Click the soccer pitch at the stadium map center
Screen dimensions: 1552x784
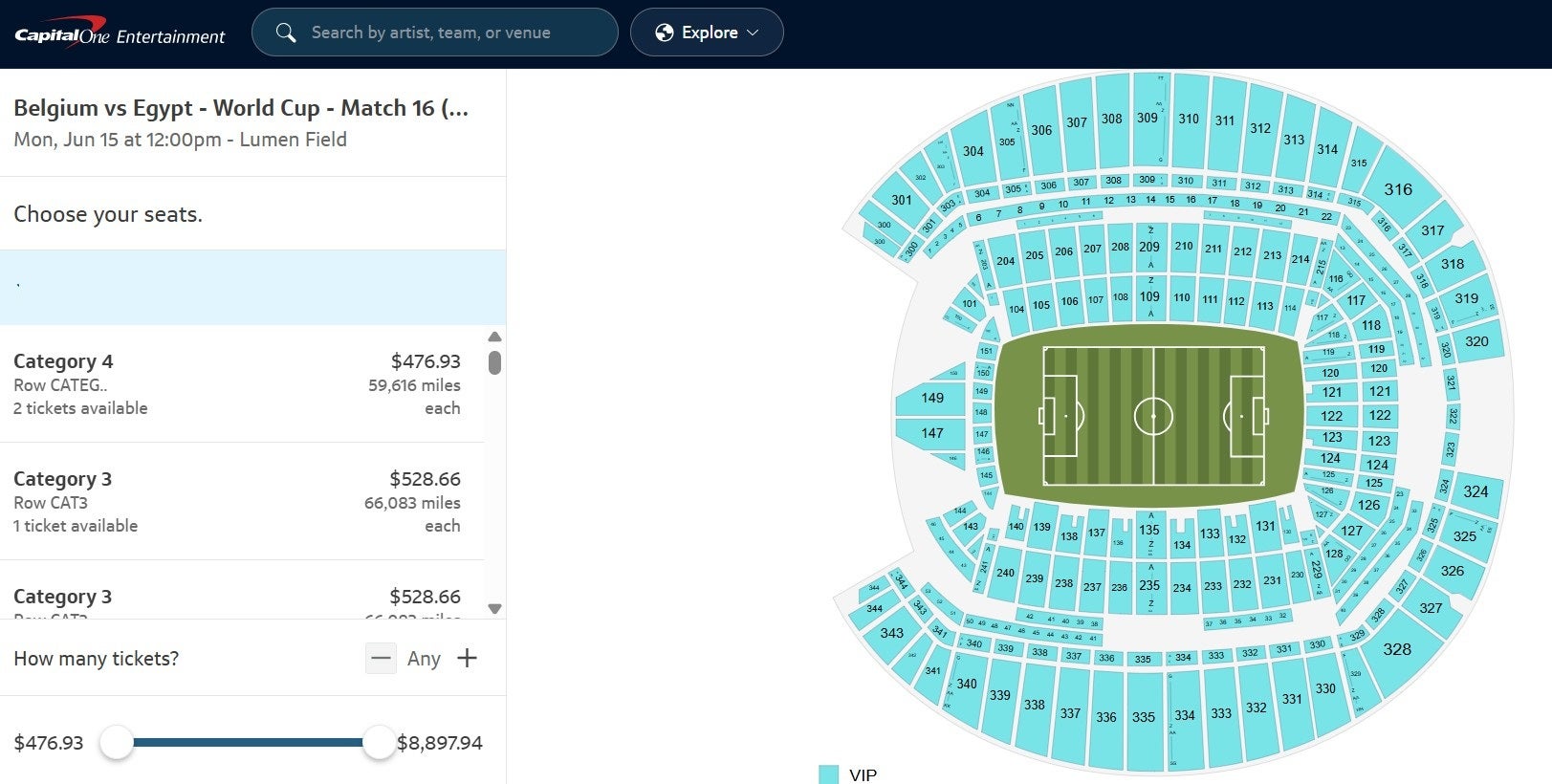click(x=1154, y=415)
